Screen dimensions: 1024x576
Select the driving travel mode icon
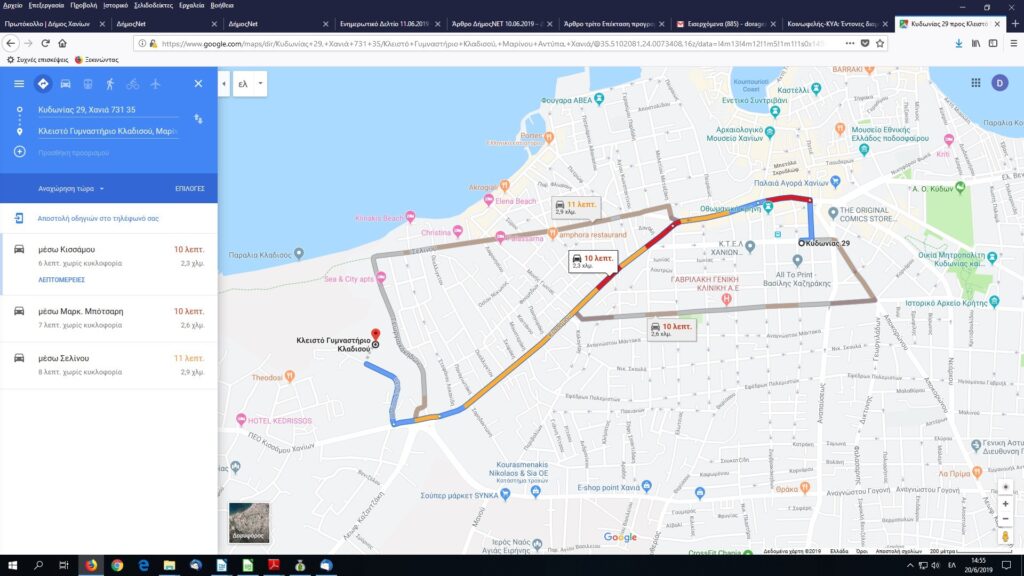click(65, 83)
